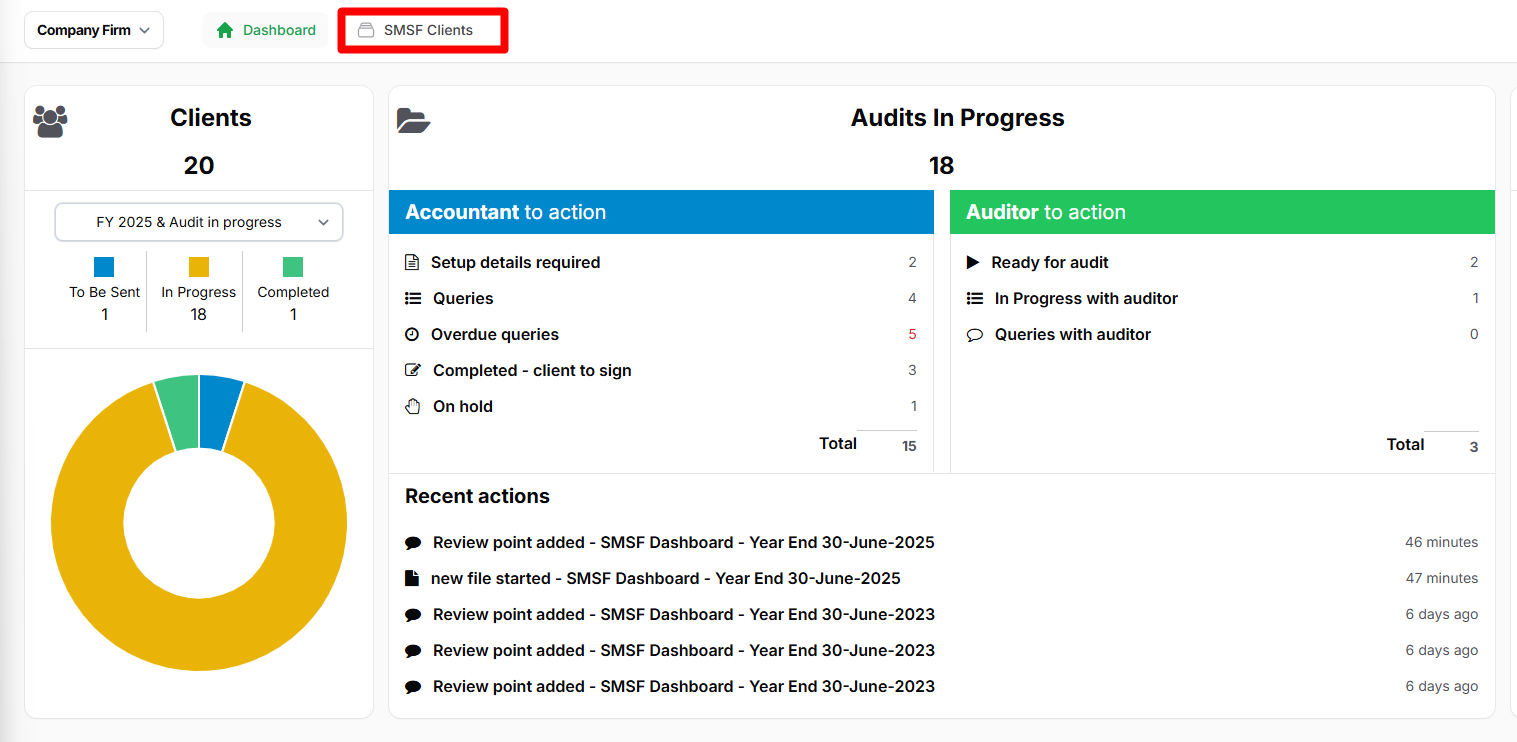
Task: Open the Company Firm dropdown
Action: coord(93,30)
